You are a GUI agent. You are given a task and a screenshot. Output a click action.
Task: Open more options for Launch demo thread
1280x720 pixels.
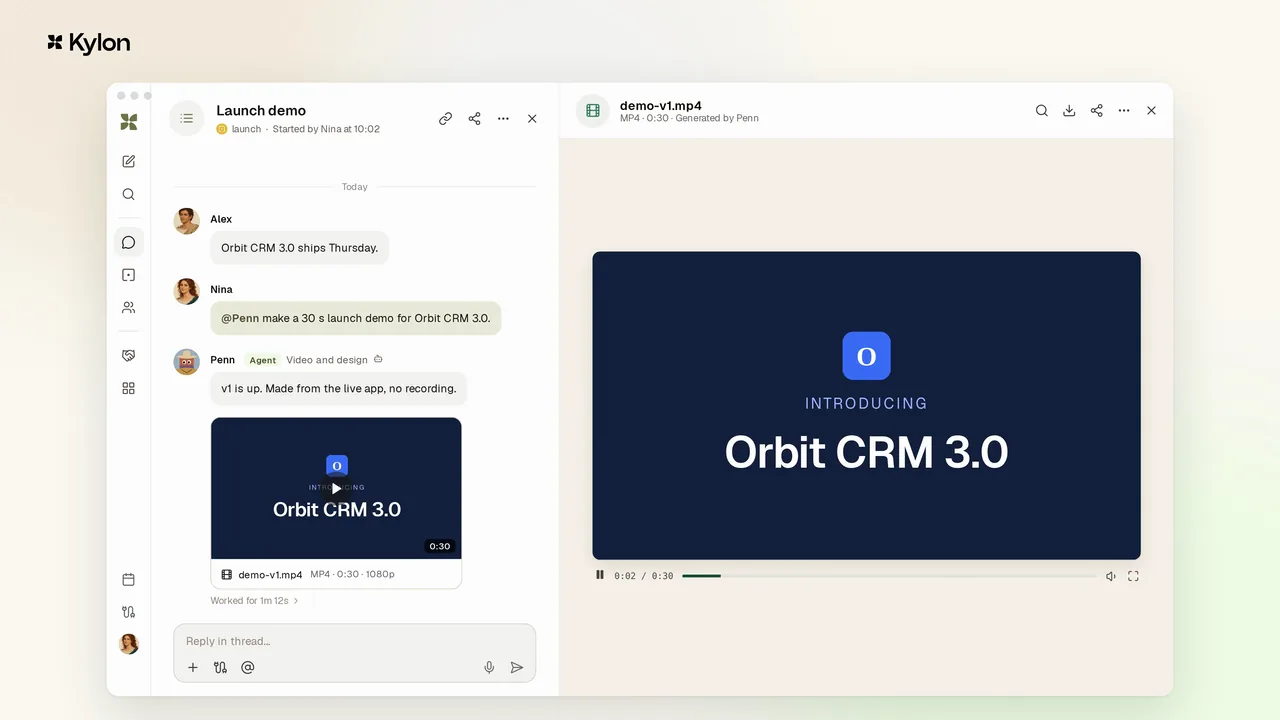(503, 118)
